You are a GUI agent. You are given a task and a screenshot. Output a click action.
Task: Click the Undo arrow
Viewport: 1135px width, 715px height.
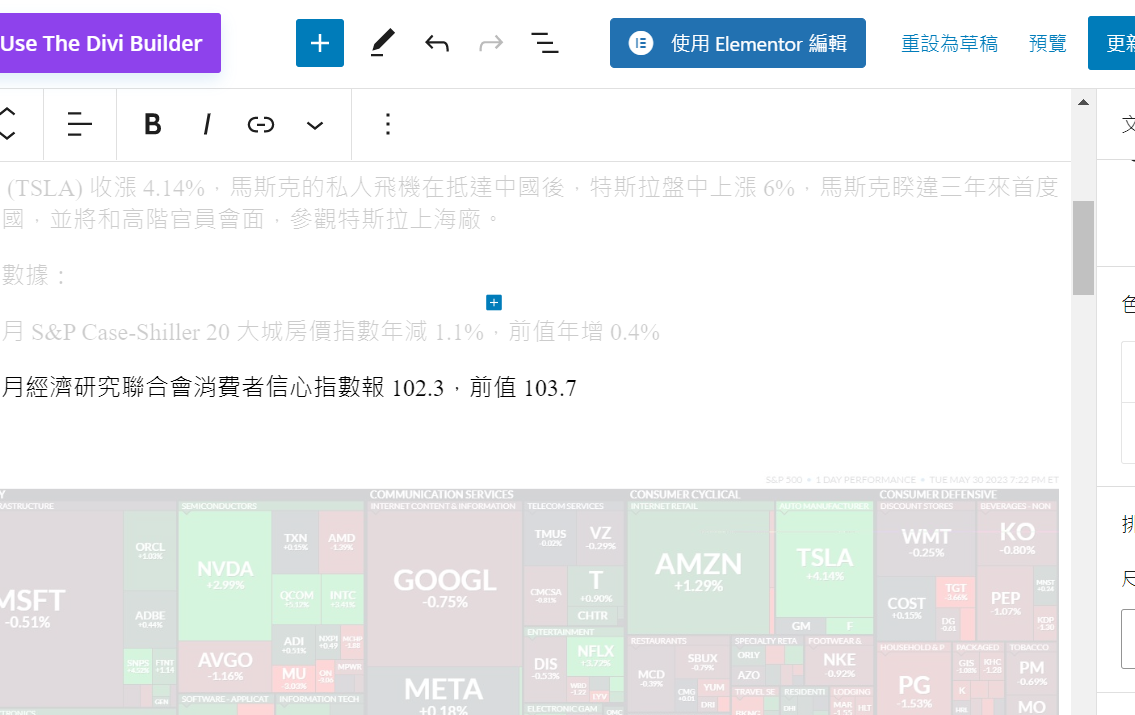437,43
